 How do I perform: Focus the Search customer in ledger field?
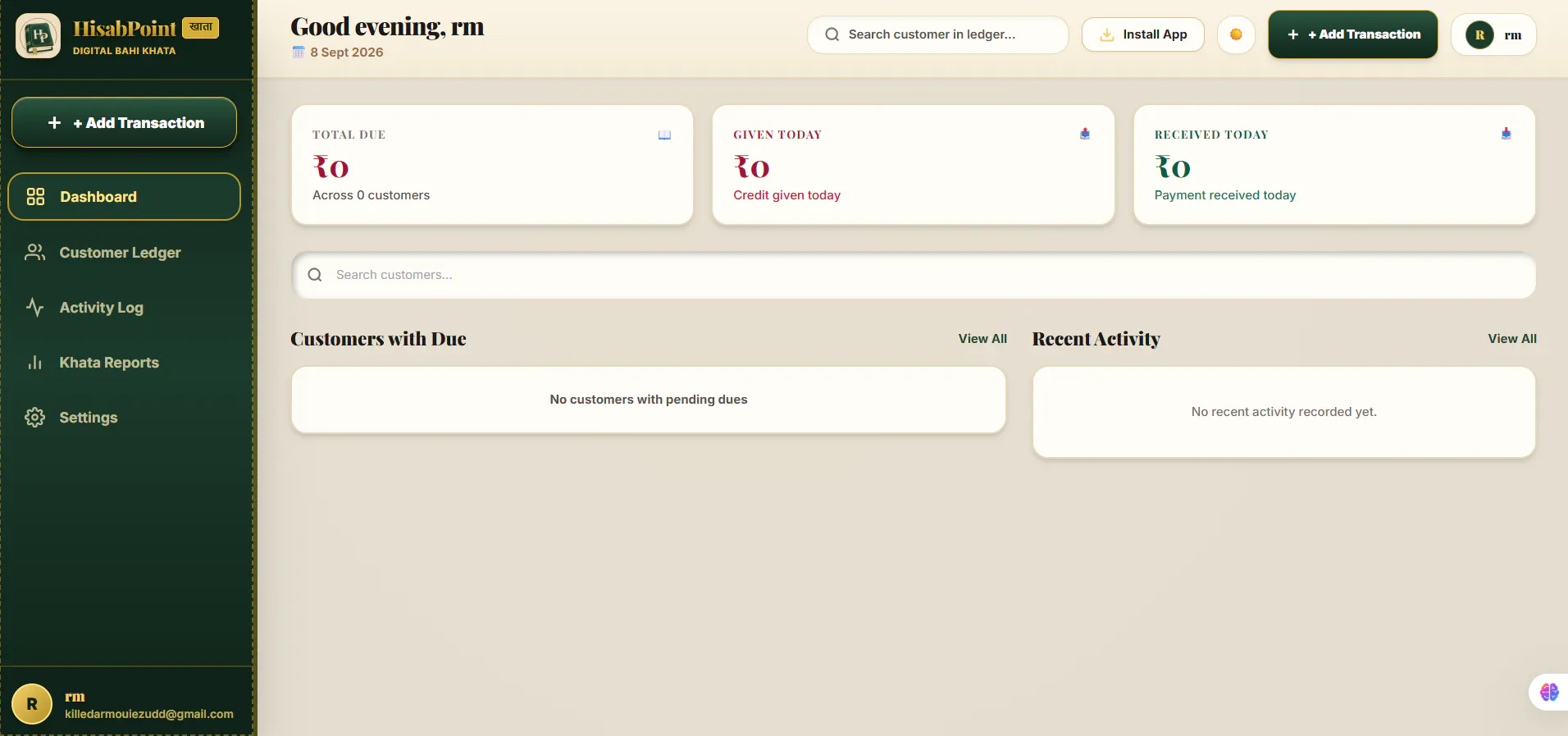click(x=937, y=34)
